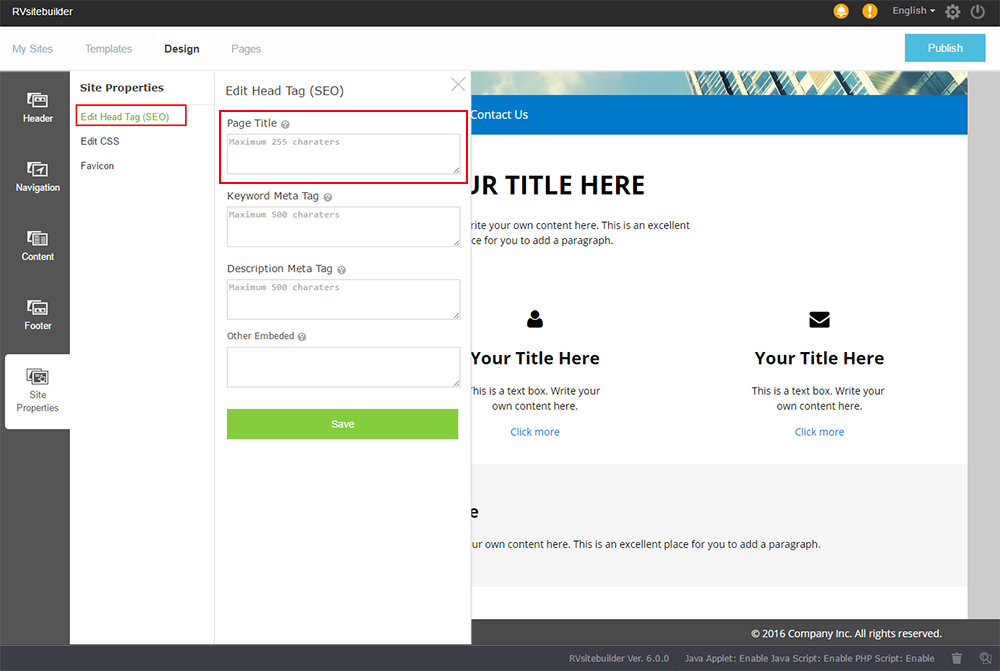Open the Footer design panel
Viewport: 1000px width, 671px height.
pyautogui.click(x=38, y=315)
